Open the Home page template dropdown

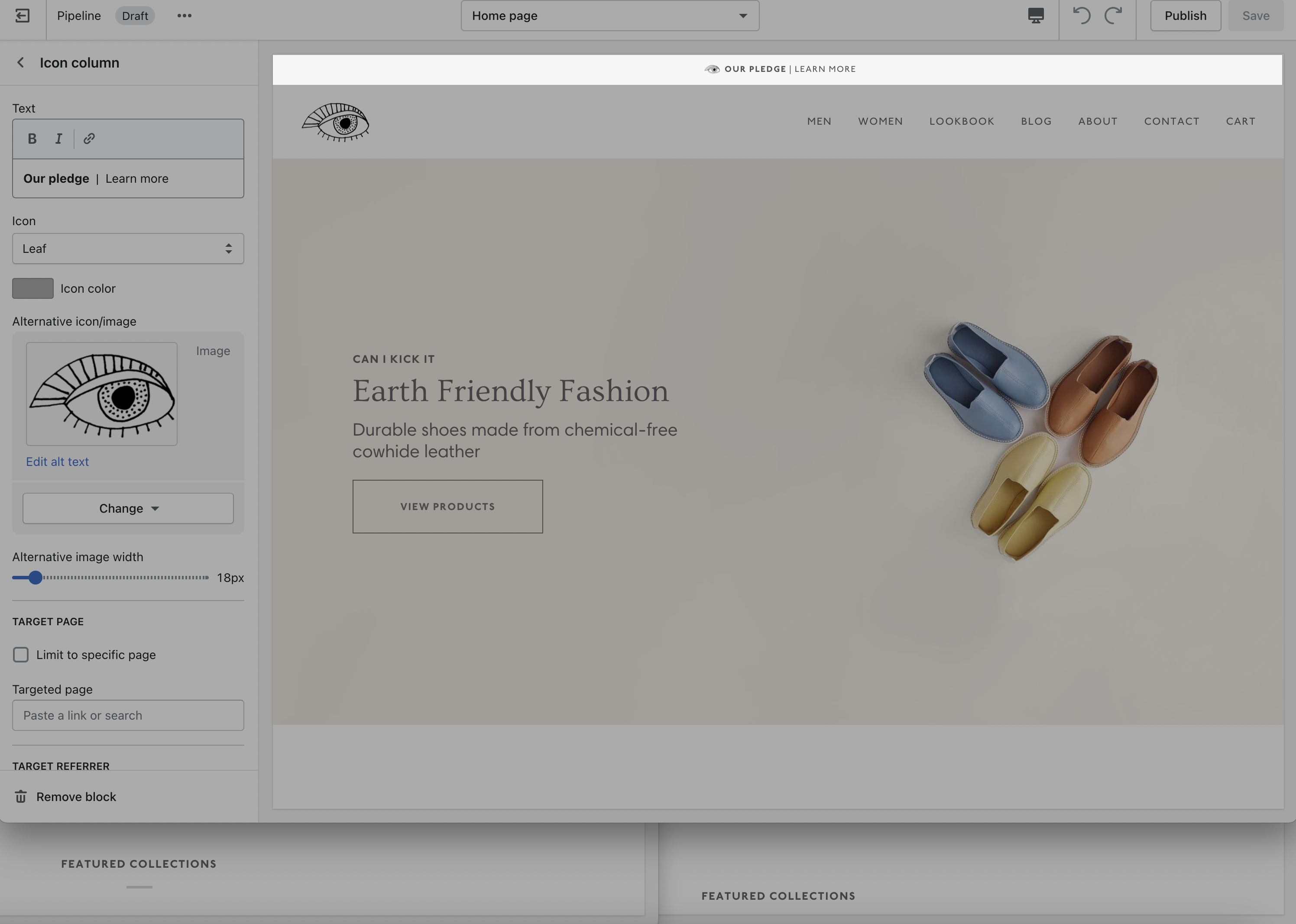tap(609, 15)
